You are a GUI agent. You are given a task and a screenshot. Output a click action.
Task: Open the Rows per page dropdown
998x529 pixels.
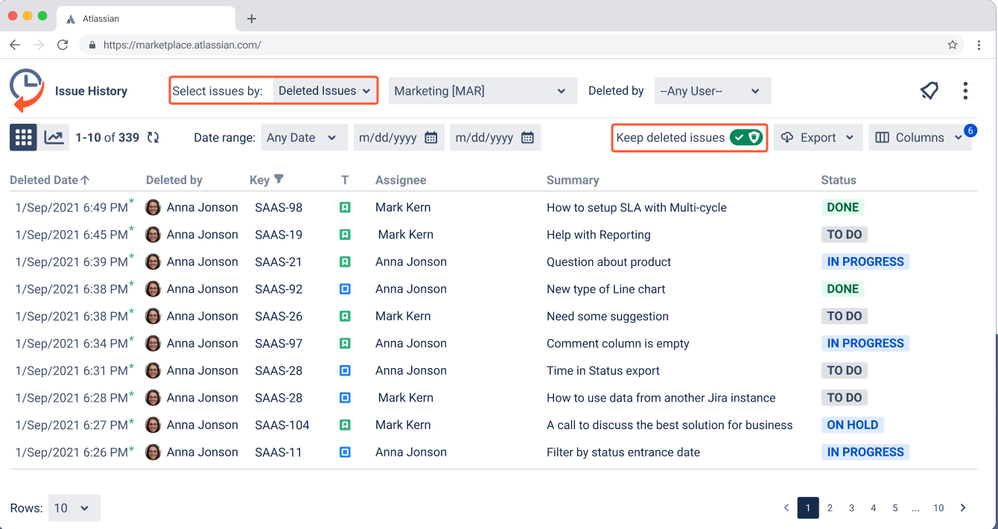pos(73,508)
